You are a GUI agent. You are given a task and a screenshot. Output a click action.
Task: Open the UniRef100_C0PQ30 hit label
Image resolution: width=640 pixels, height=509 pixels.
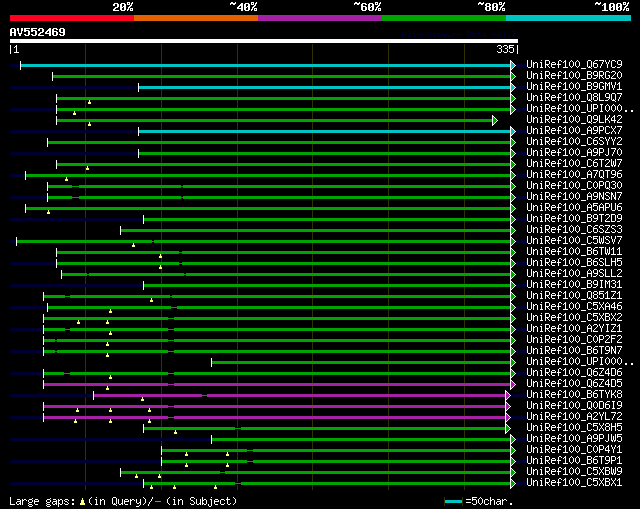pos(574,186)
